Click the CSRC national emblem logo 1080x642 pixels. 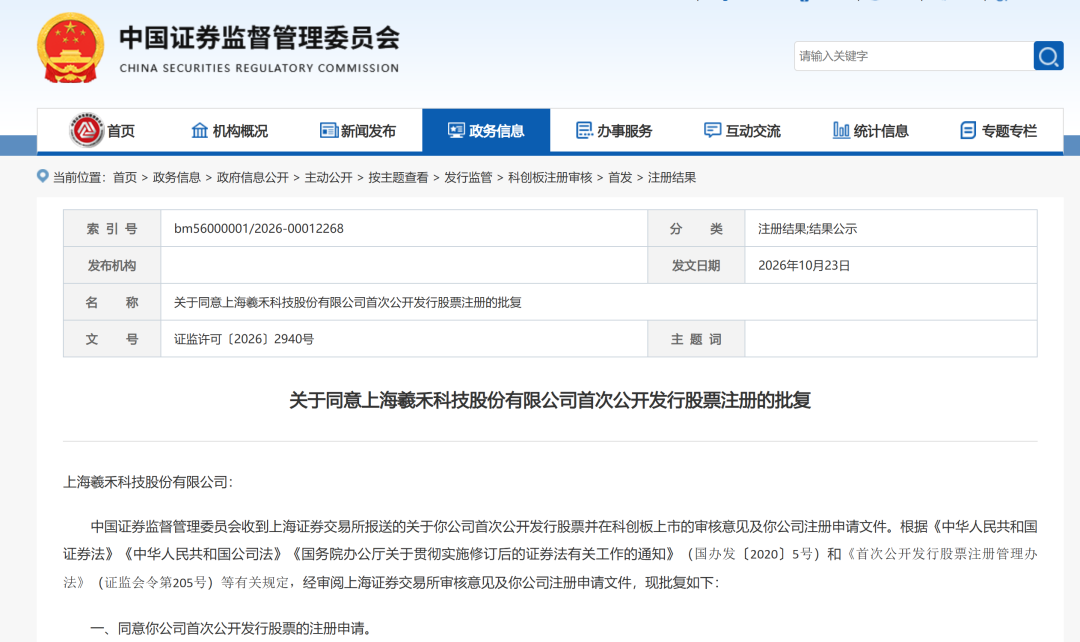point(70,48)
